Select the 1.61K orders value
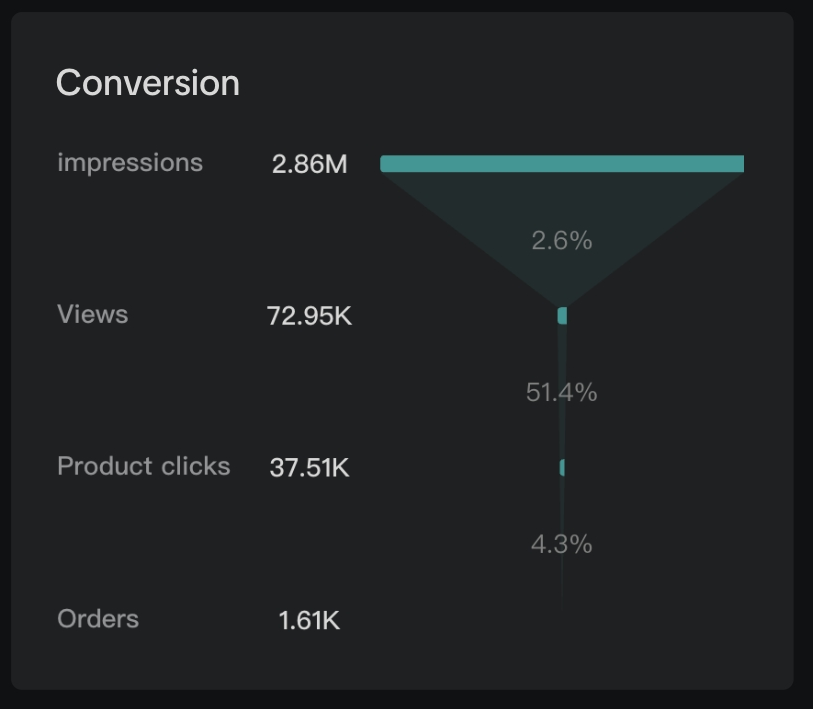The width and height of the screenshot is (813, 709). [x=309, y=620]
